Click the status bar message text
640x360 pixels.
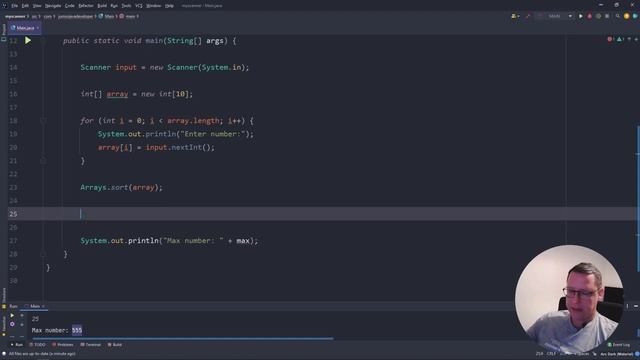(x=42, y=354)
